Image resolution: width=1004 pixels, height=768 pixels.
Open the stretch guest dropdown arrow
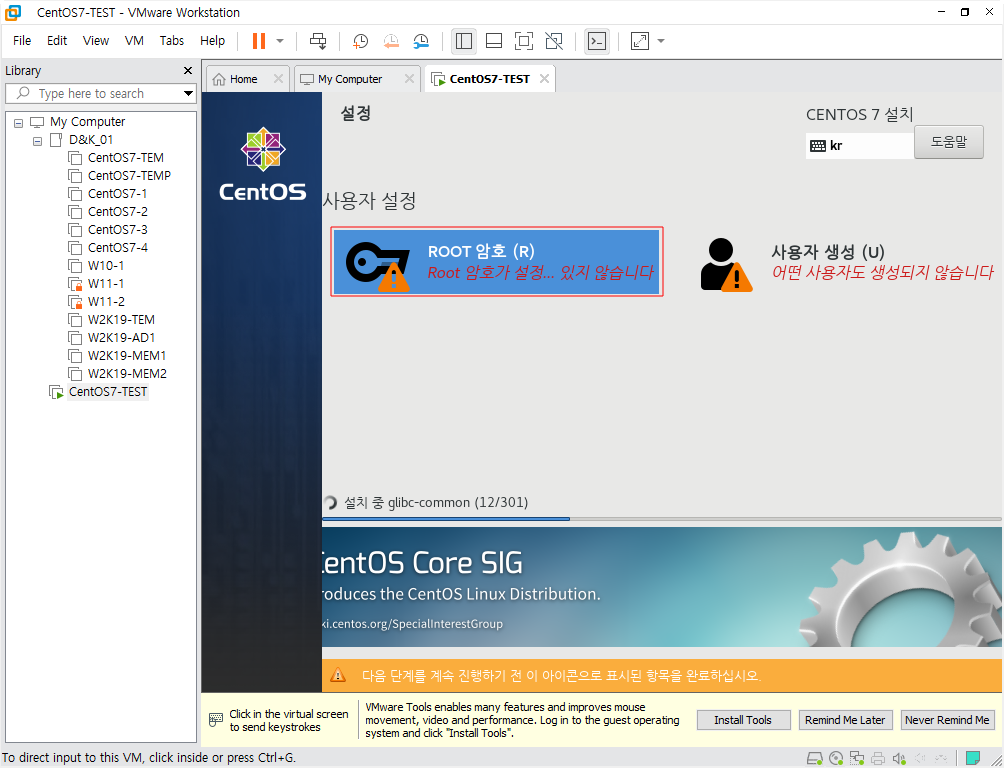click(661, 41)
